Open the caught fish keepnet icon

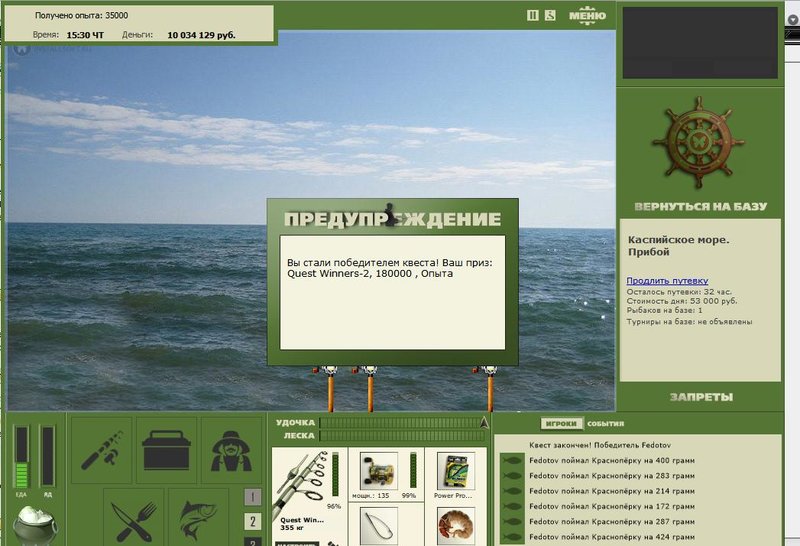(198, 517)
